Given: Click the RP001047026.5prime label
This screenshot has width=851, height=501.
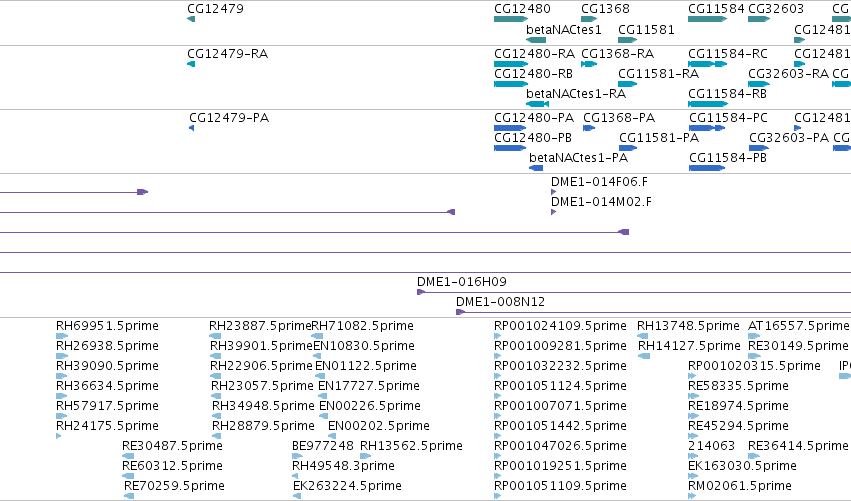Looking at the screenshot, I should click(x=560, y=446).
